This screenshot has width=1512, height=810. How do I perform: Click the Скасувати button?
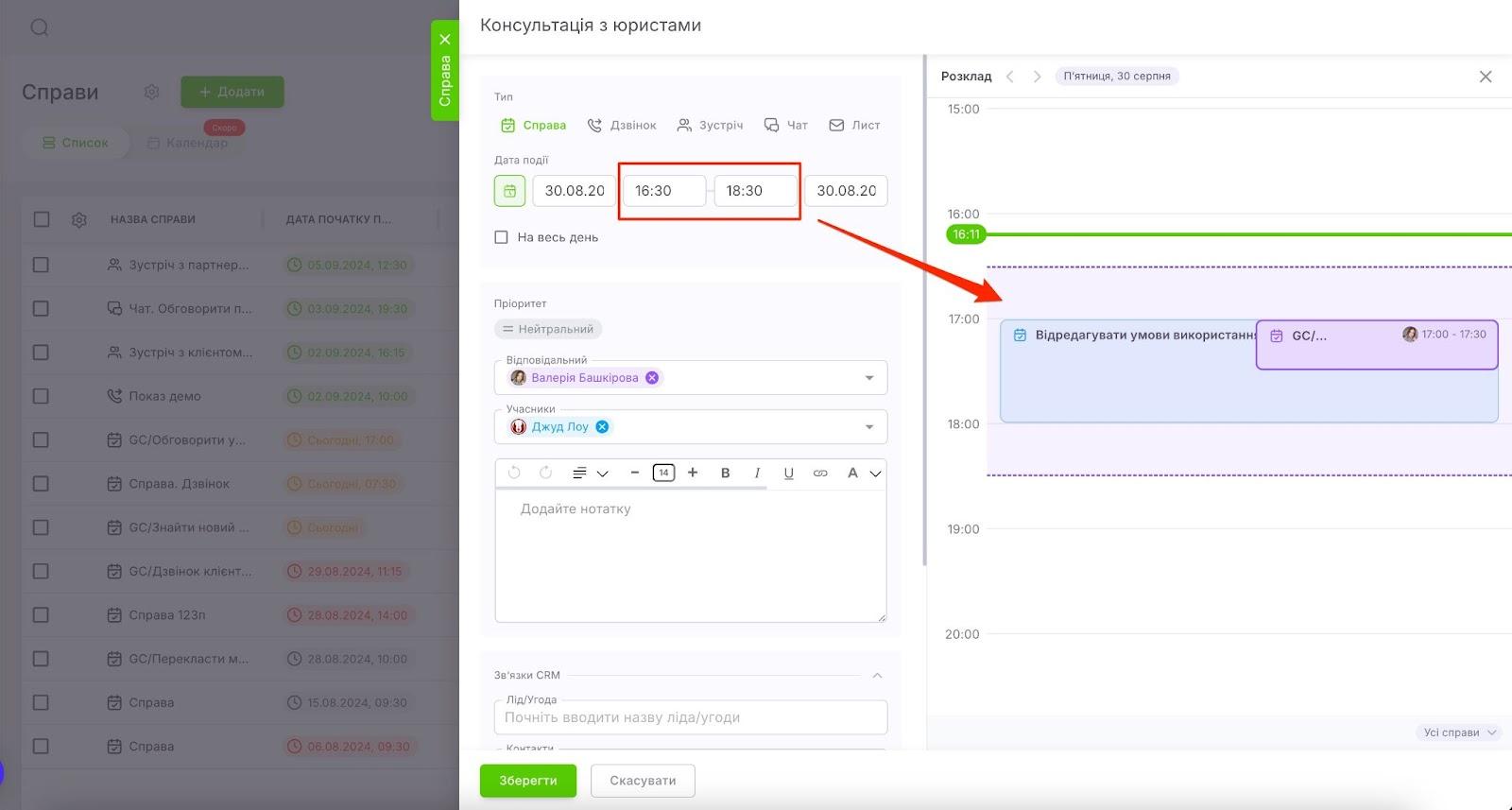643,781
